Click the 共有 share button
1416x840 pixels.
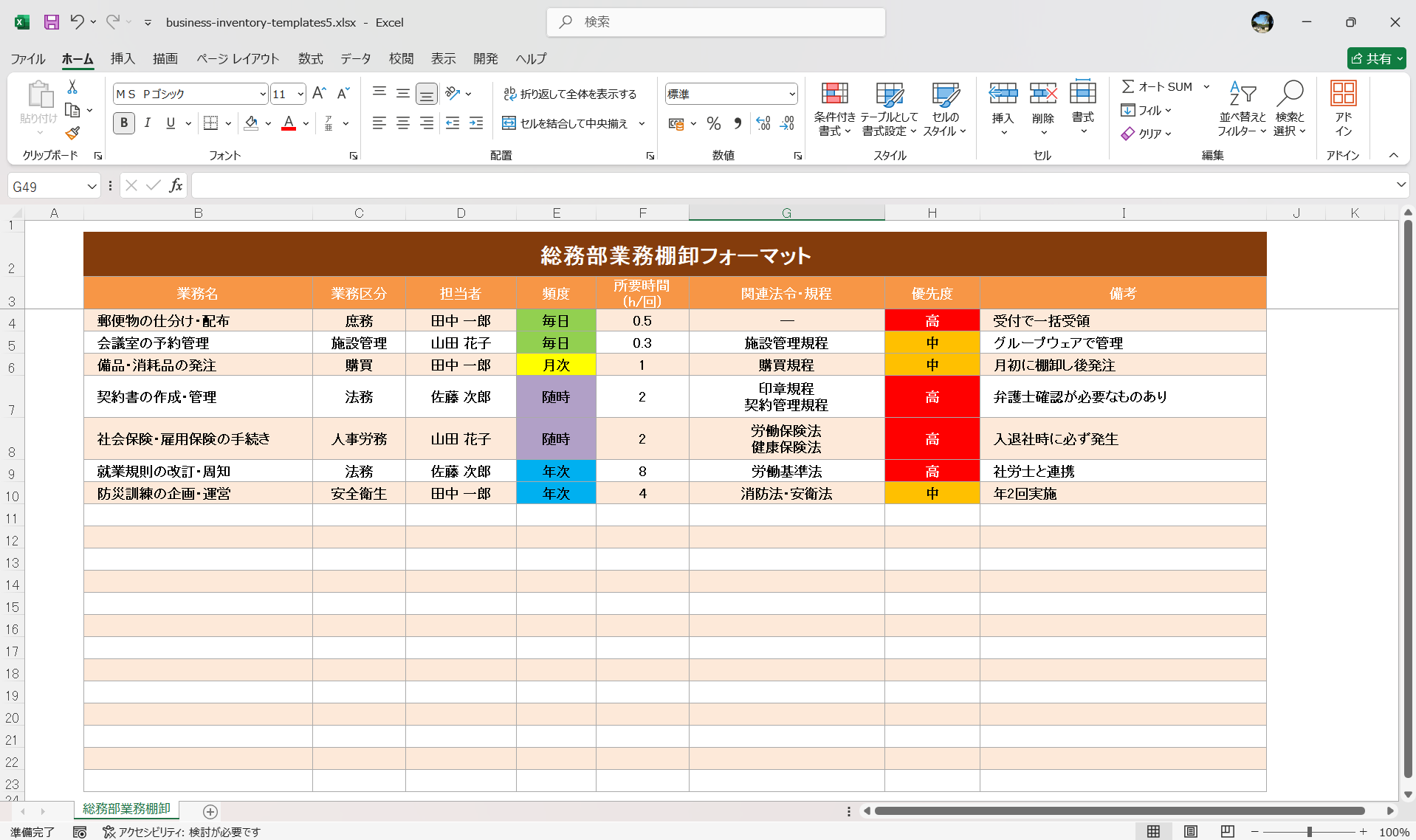pos(1376,58)
